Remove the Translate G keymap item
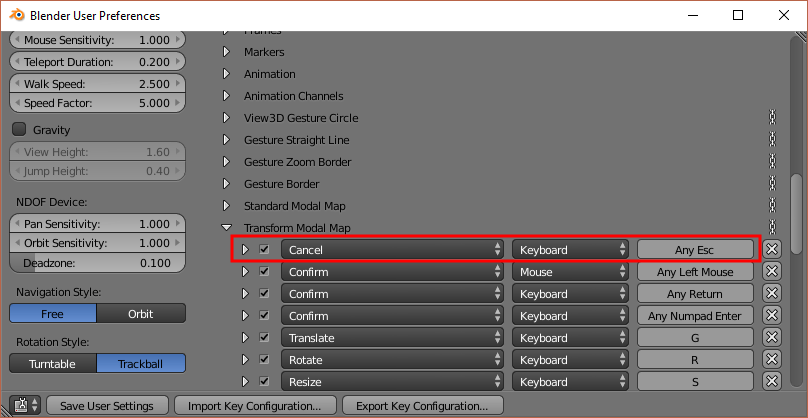This screenshot has width=808, height=418. tap(771, 338)
